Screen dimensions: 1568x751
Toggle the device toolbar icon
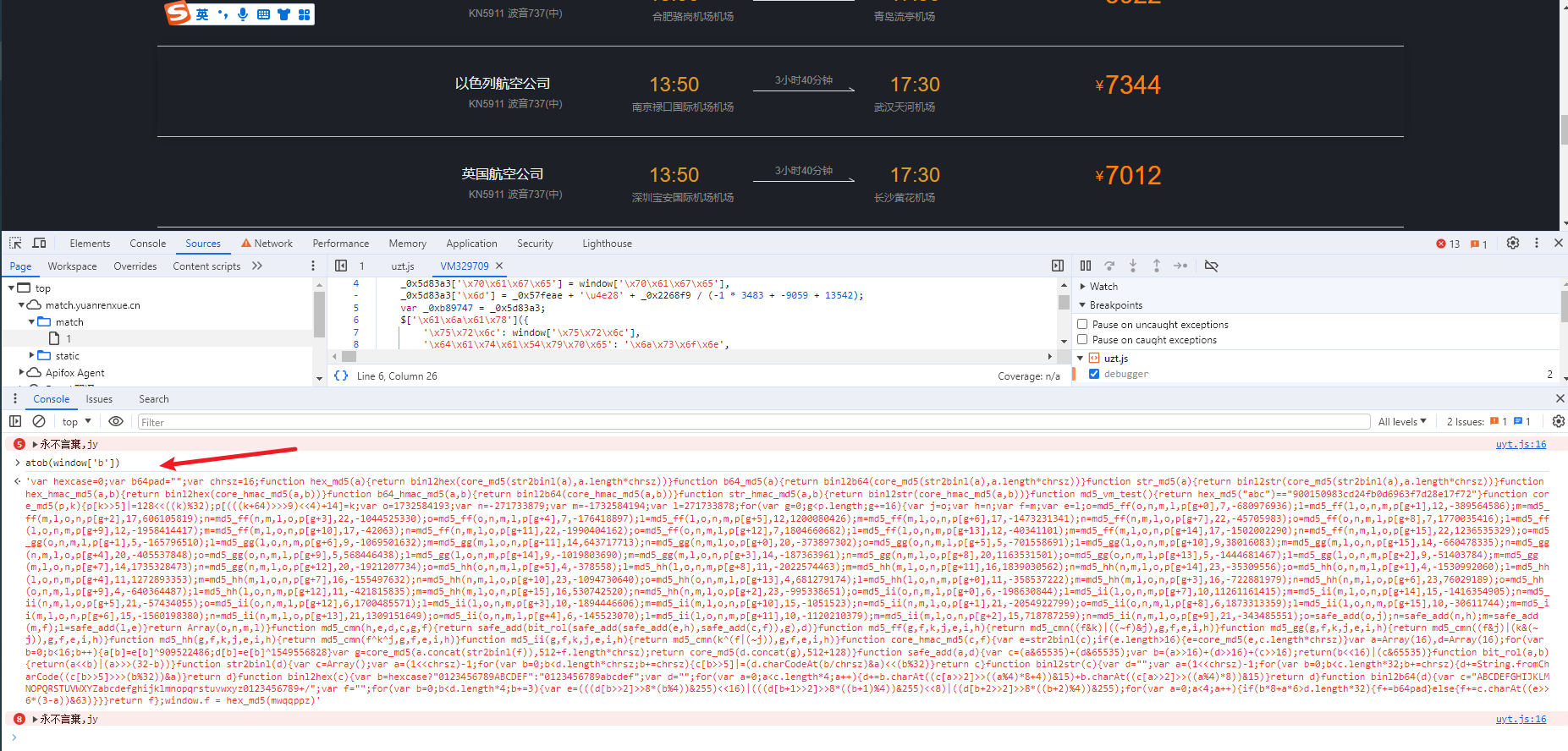tap(39, 243)
